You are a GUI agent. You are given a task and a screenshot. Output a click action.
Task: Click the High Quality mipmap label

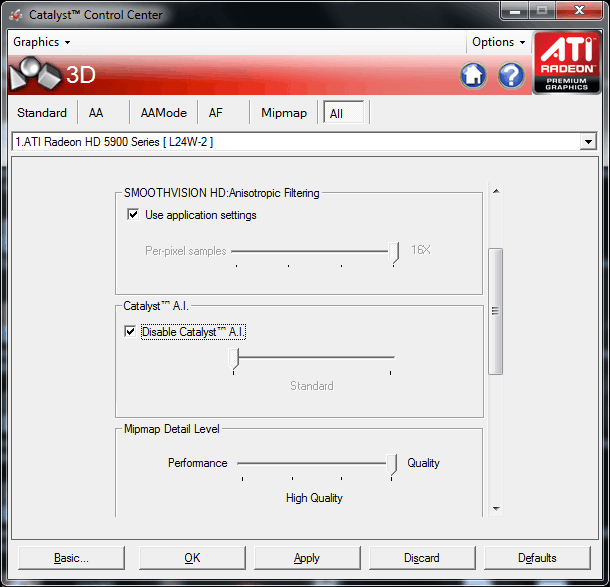[314, 498]
